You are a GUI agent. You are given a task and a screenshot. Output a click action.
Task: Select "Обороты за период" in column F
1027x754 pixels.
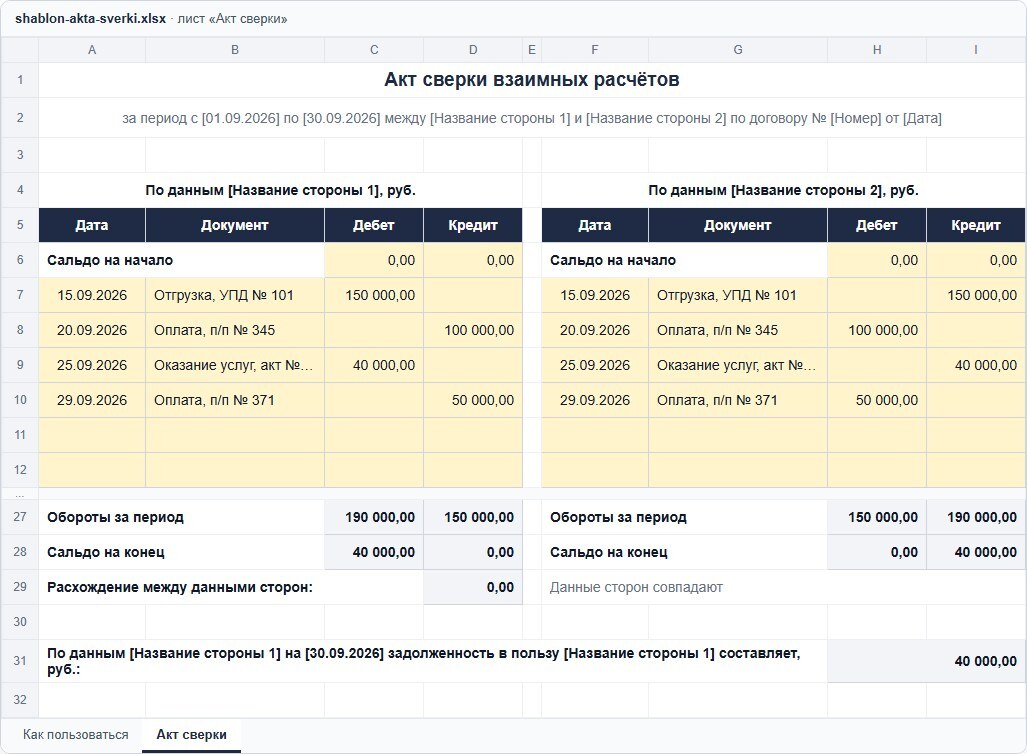(x=618, y=518)
